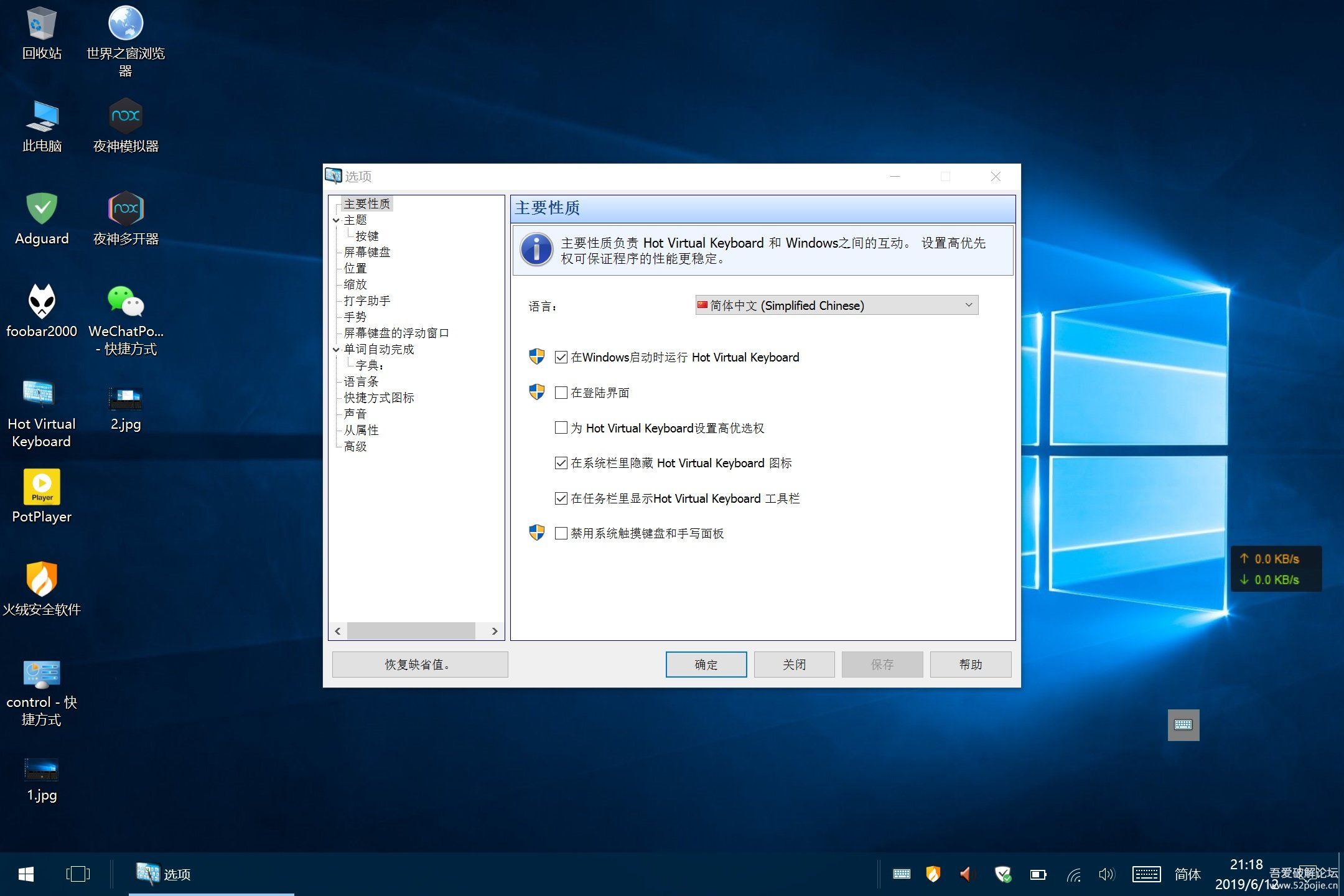Enable 禁用系统触摸键盘和手写面板 checkbox

tap(561, 533)
